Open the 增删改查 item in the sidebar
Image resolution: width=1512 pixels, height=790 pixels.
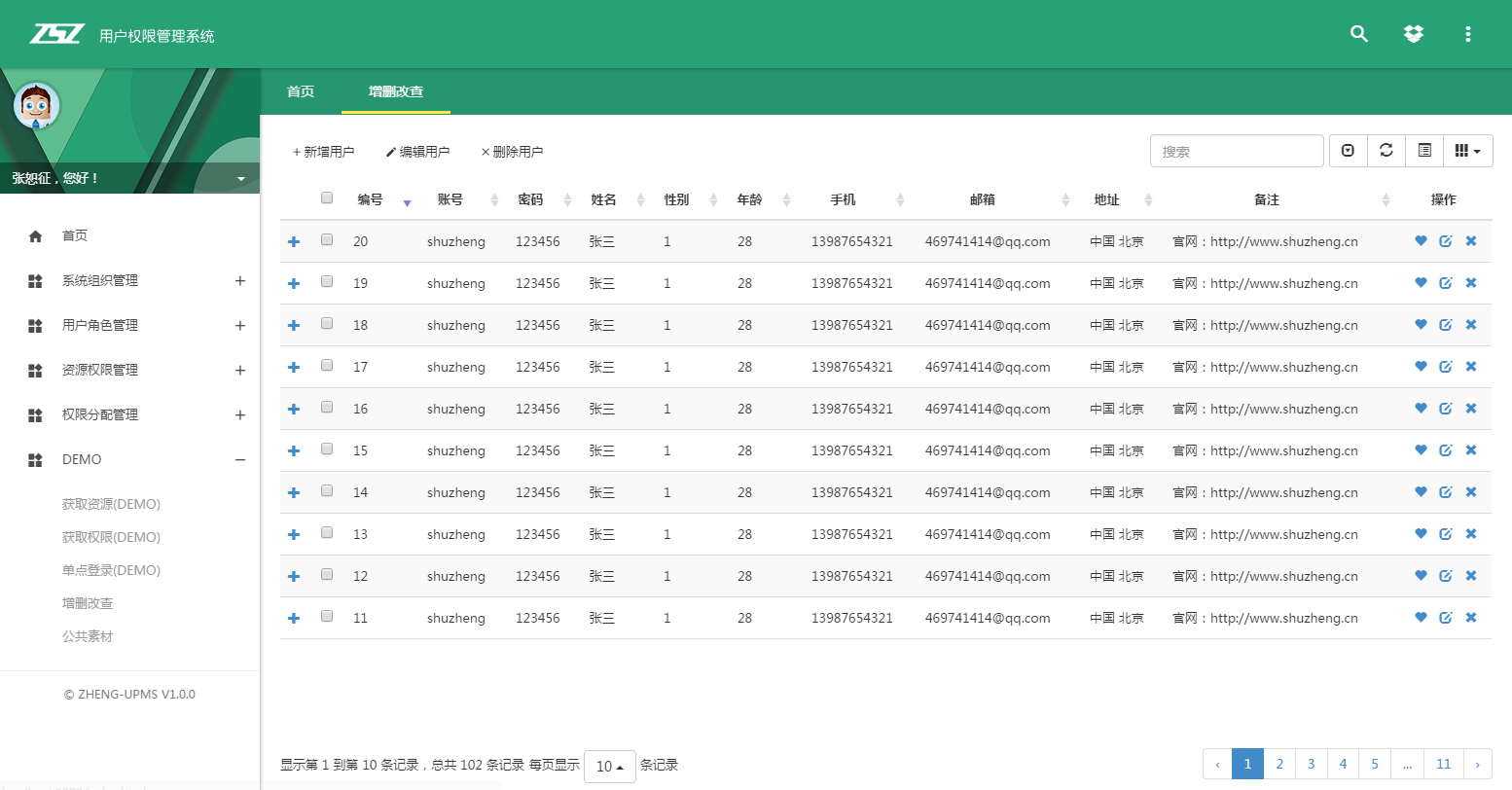(x=88, y=603)
